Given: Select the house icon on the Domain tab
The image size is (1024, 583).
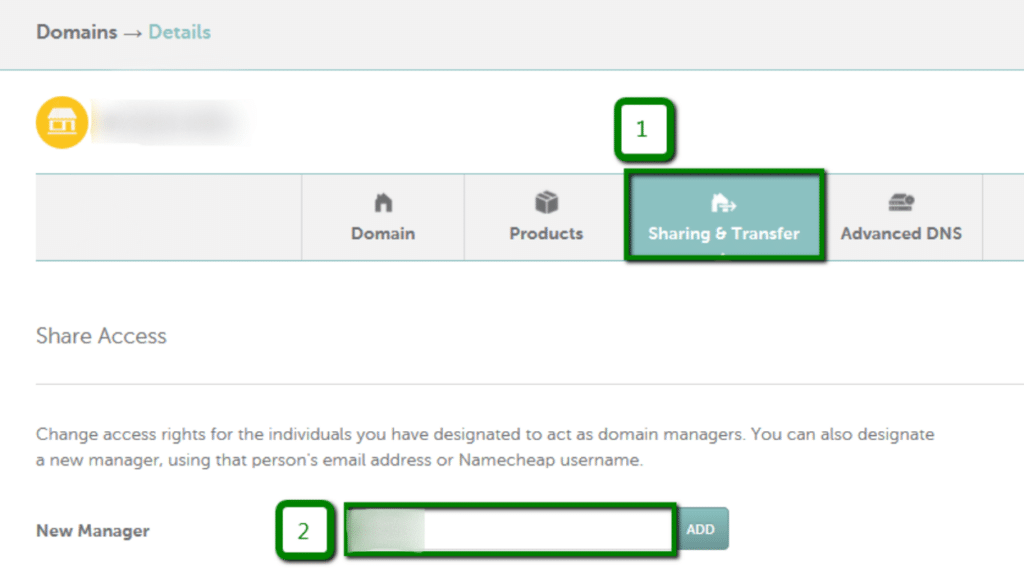Looking at the screenshot, I should tap(382, 203).
